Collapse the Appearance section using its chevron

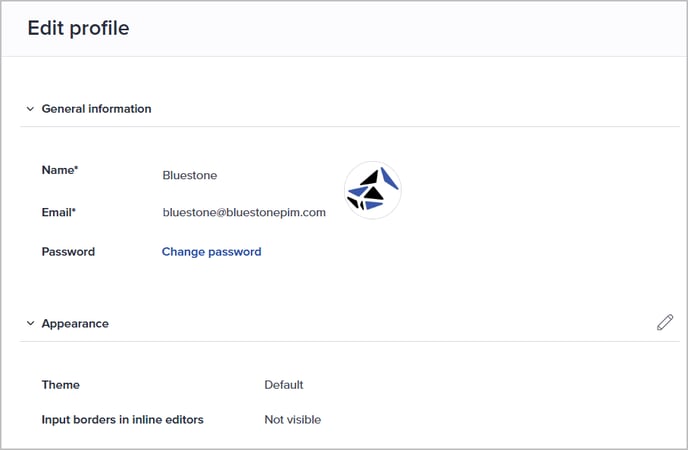(x=30, y=323)
